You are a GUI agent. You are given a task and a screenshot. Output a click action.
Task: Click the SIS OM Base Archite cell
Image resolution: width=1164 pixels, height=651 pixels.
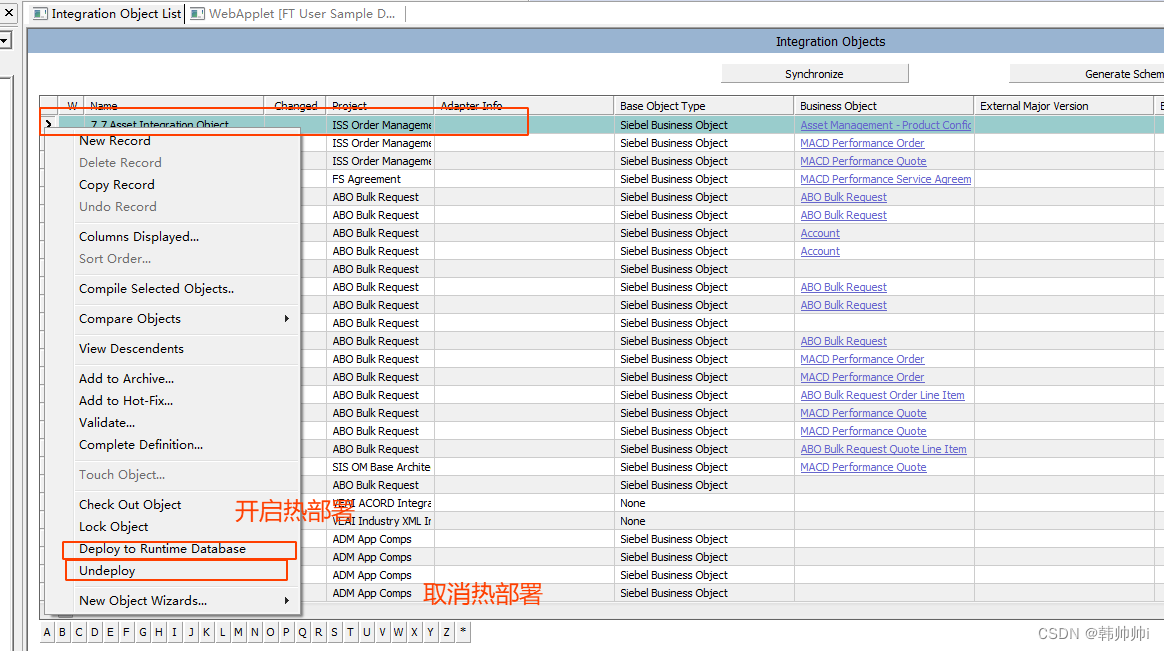click(x=379, y=467)
